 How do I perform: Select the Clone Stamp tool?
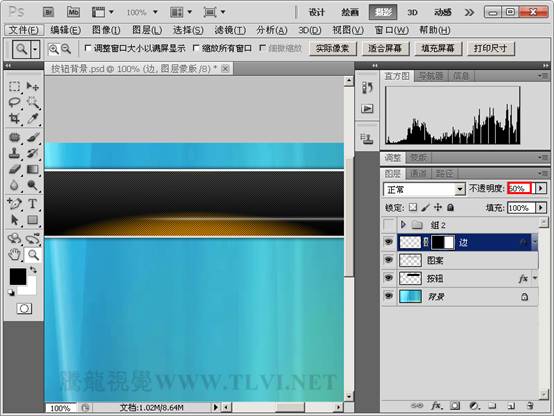(x=14, y=153)
